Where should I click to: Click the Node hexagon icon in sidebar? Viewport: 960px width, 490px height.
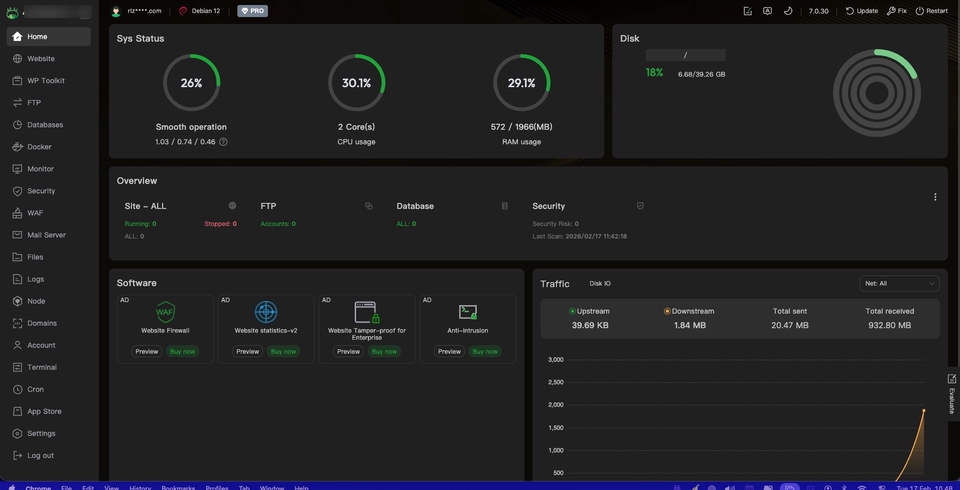pyautogui.click(x=17, y=301)
